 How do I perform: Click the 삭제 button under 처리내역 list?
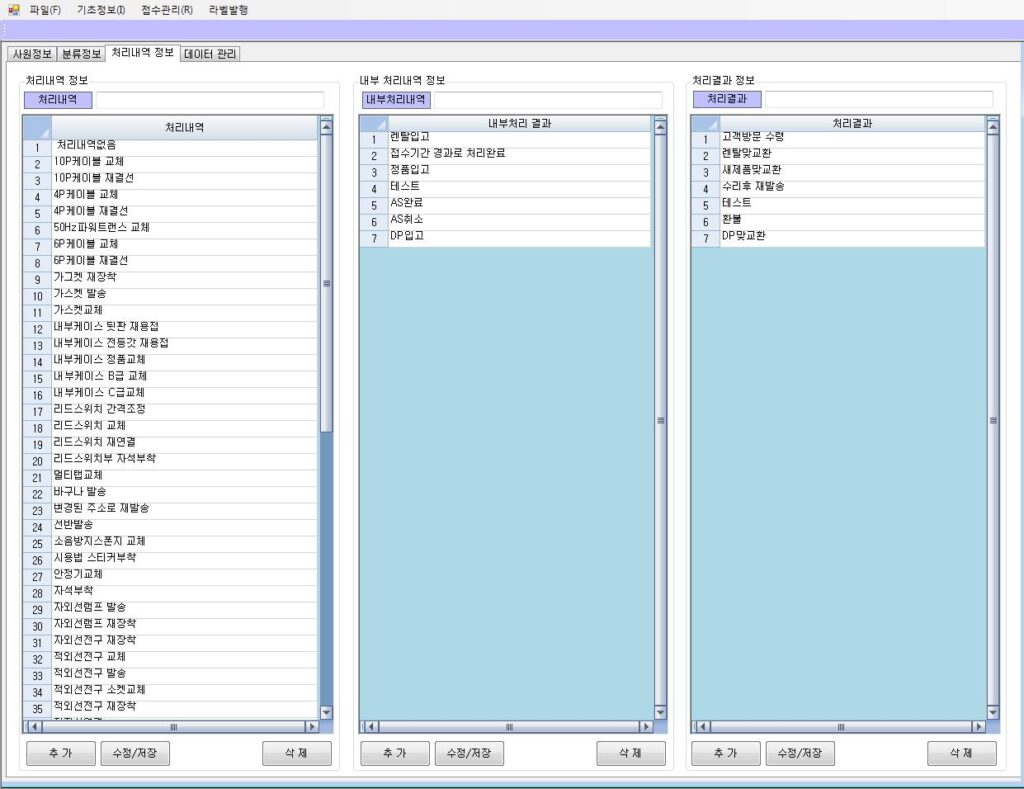296,754
